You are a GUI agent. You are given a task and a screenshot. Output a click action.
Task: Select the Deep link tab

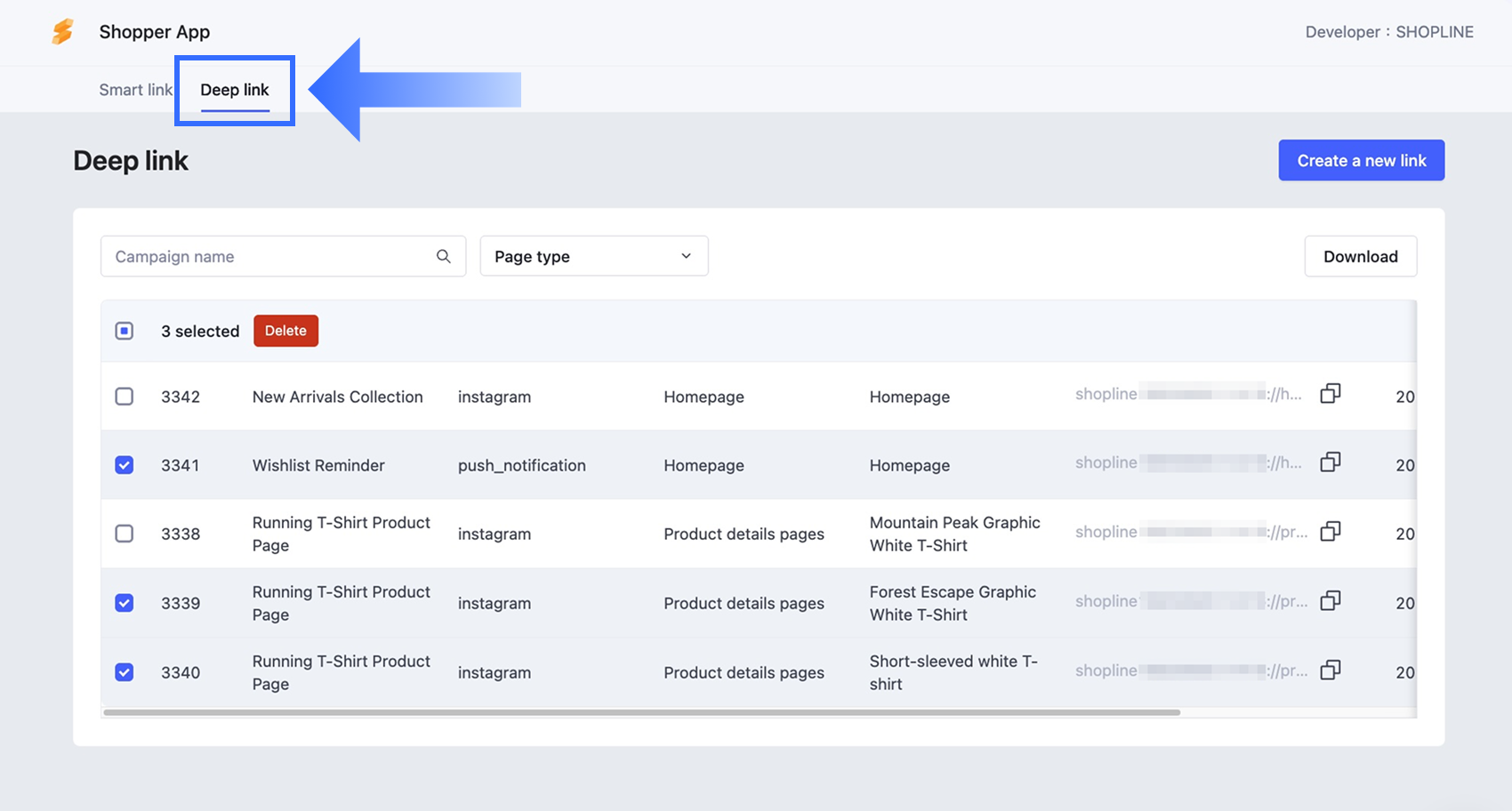point(235,90)
